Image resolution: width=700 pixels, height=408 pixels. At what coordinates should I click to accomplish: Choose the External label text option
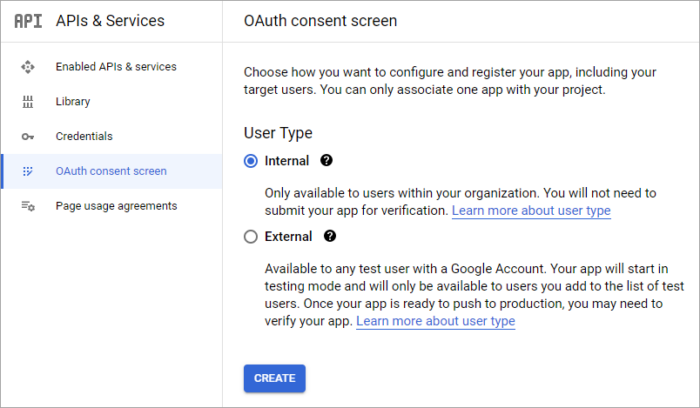(288, 237)
